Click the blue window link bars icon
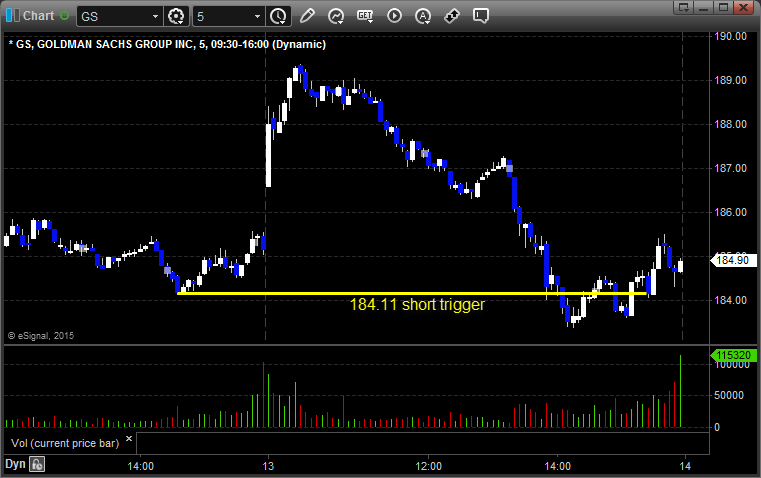The image size is (761, 478). pos(13,16)
